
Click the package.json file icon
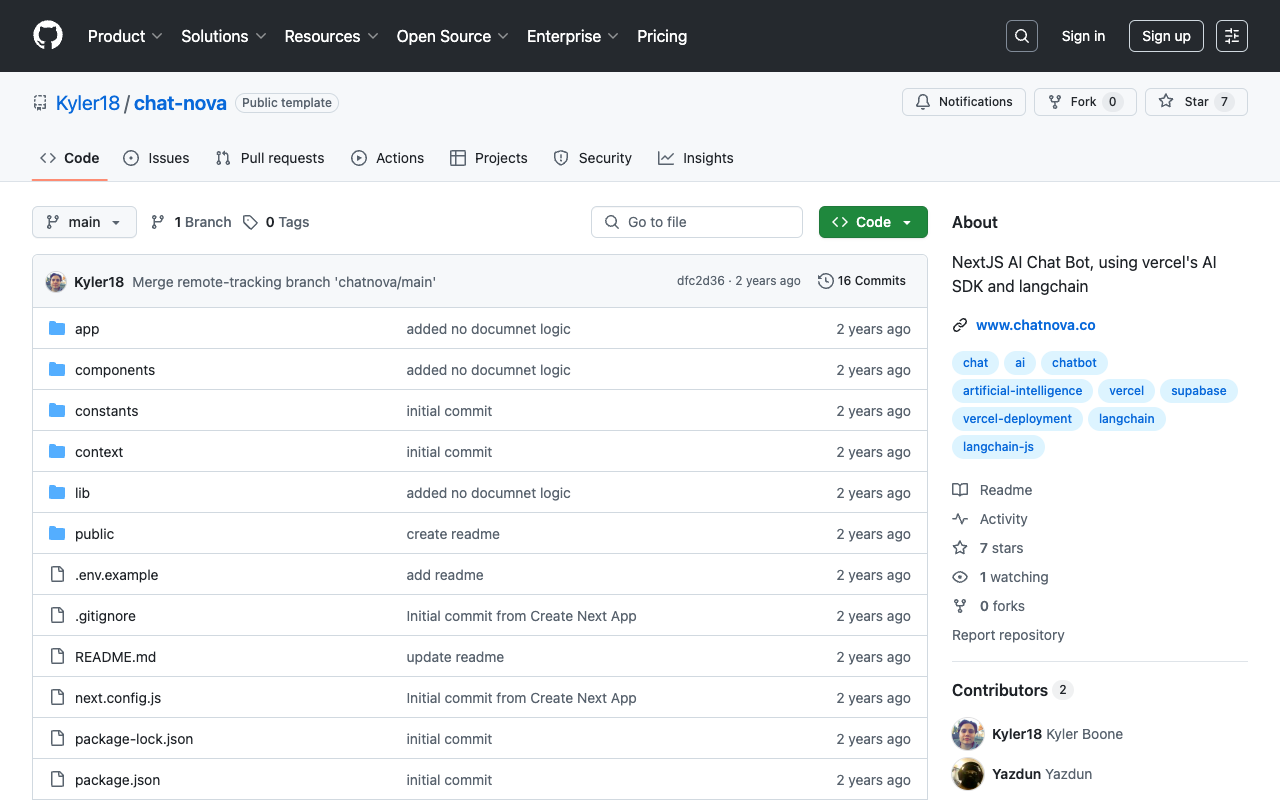tap(57, 780)
